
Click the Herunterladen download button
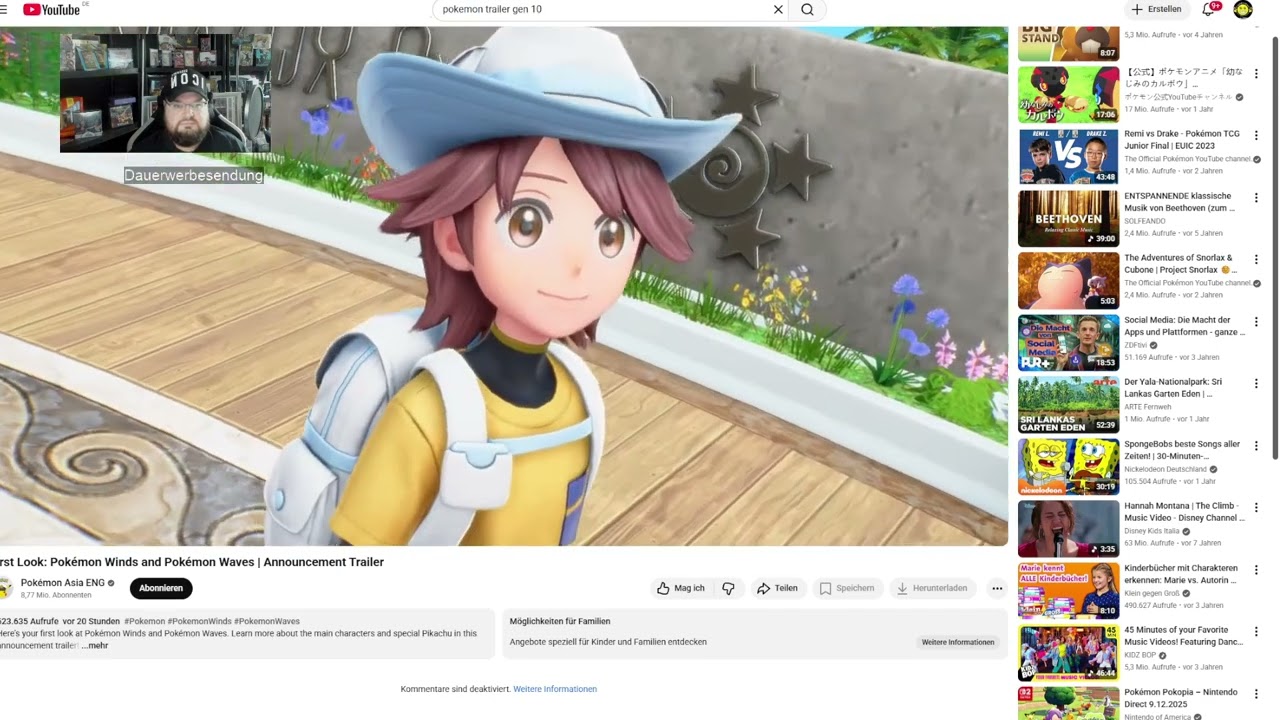click(x=932, y=588)
